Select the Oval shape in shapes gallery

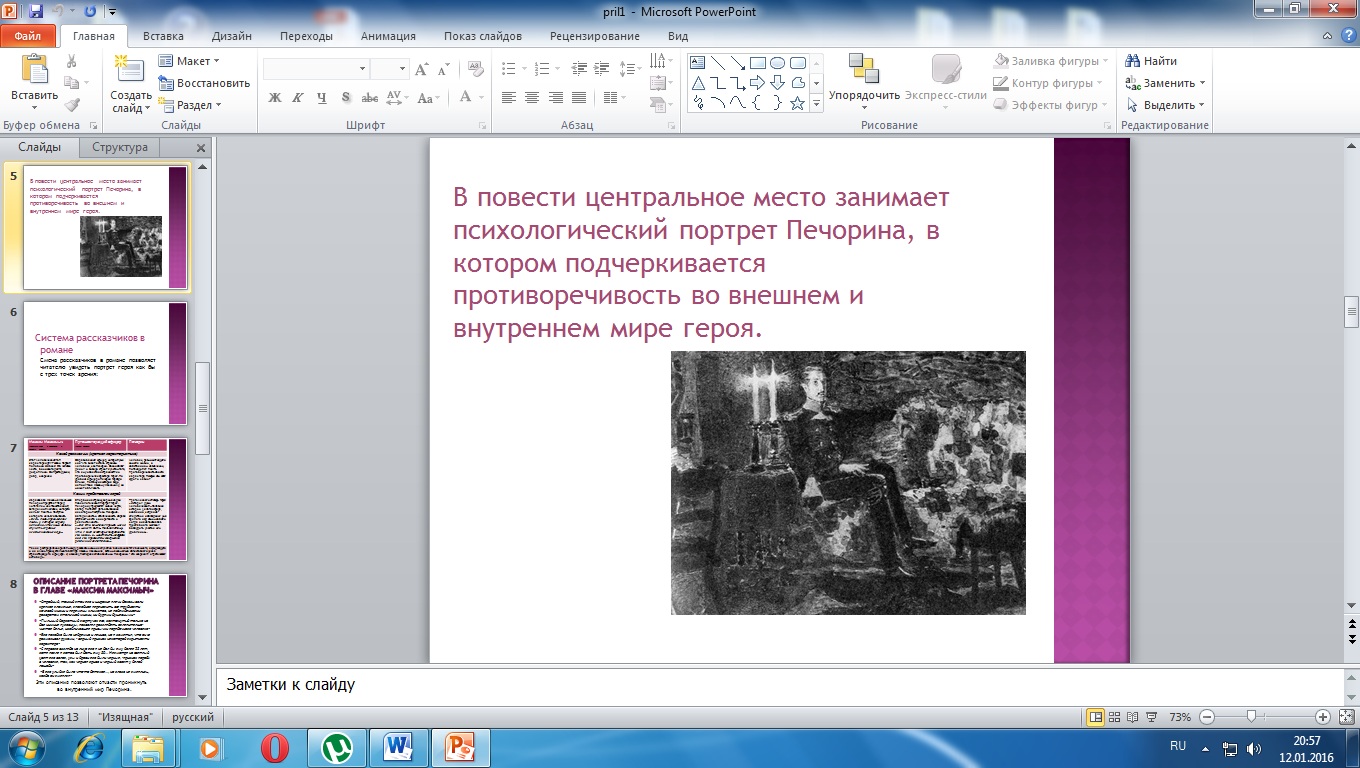click(x=778, y=62)
